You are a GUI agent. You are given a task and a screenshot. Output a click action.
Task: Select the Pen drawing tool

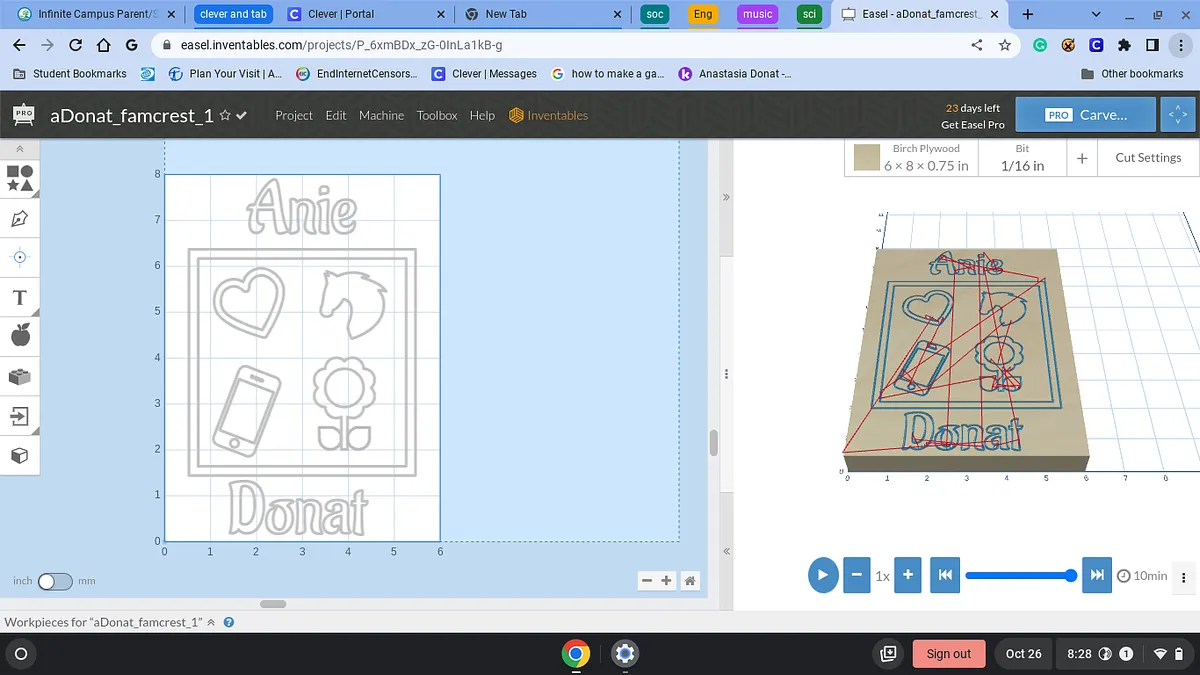[20, 218]
